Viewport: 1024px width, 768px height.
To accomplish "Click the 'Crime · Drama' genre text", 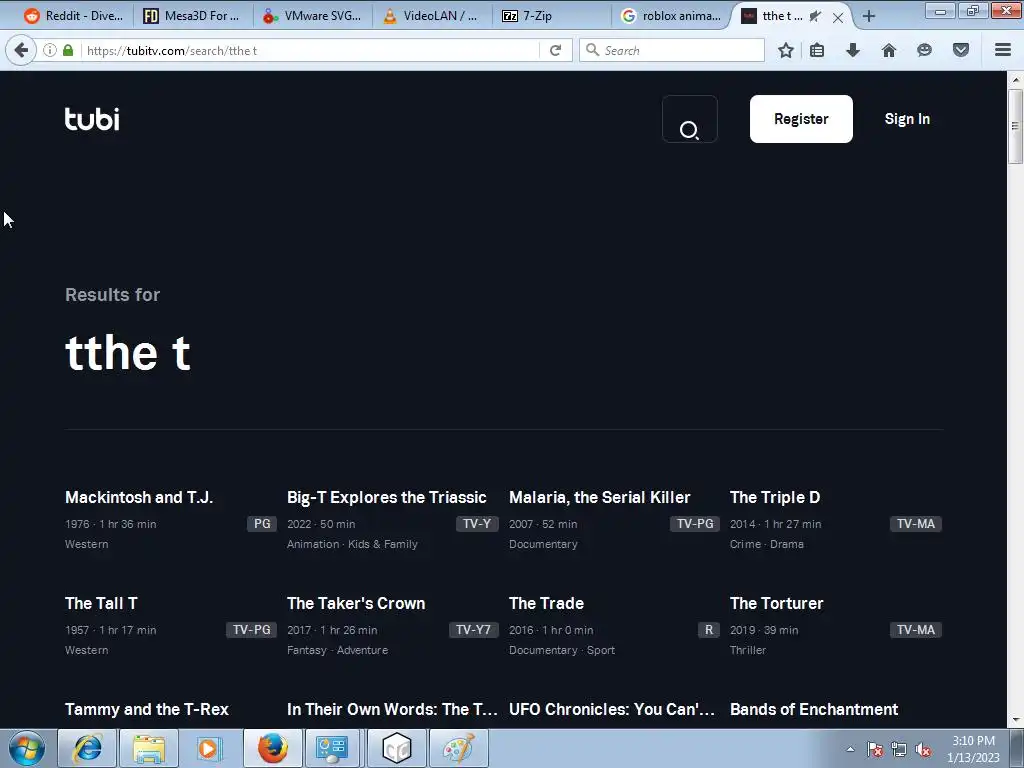I will click(x=767, y=544).
